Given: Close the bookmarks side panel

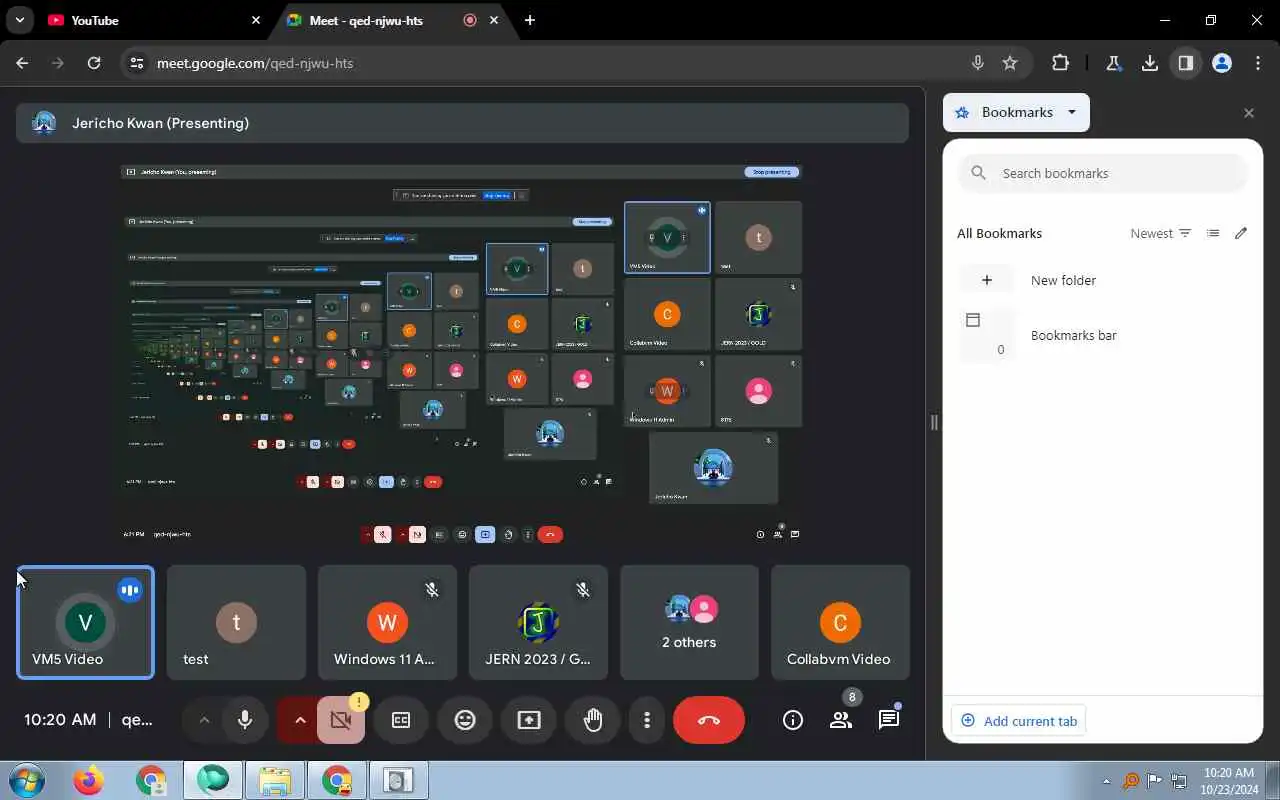Looking at the screenshot, I should 1248,113.
